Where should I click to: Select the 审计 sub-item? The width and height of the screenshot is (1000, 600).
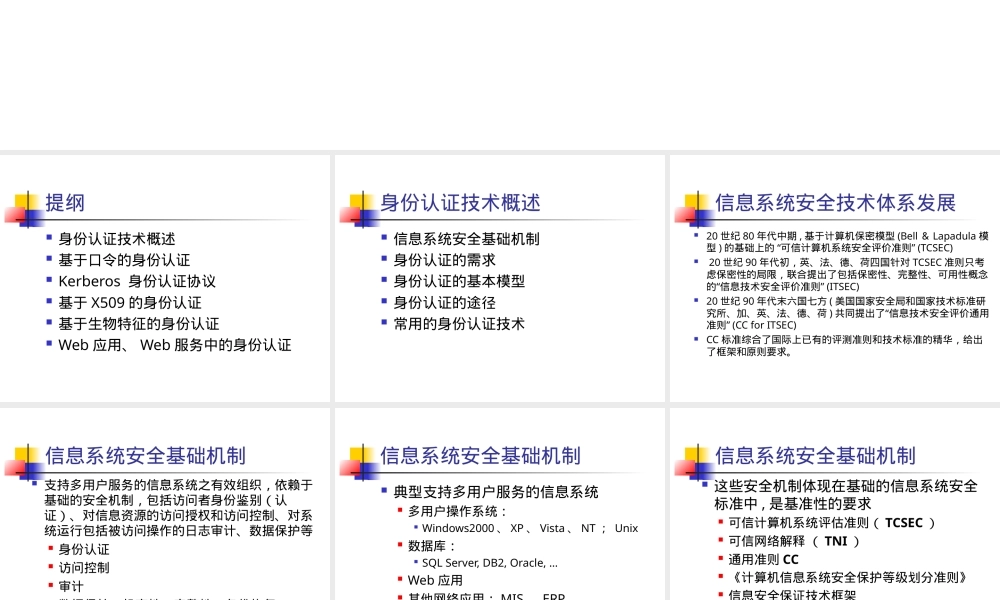(x=71, y=587)
